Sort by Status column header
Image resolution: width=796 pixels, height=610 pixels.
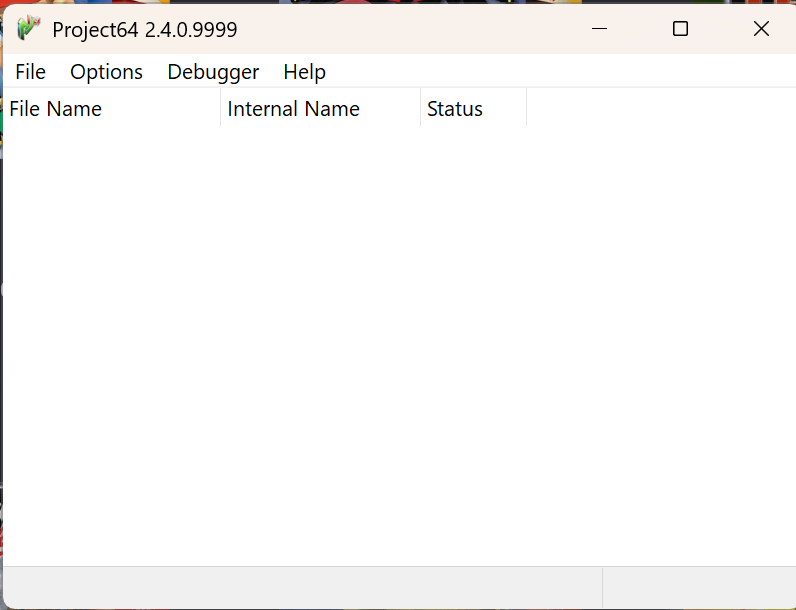(473, 109)
